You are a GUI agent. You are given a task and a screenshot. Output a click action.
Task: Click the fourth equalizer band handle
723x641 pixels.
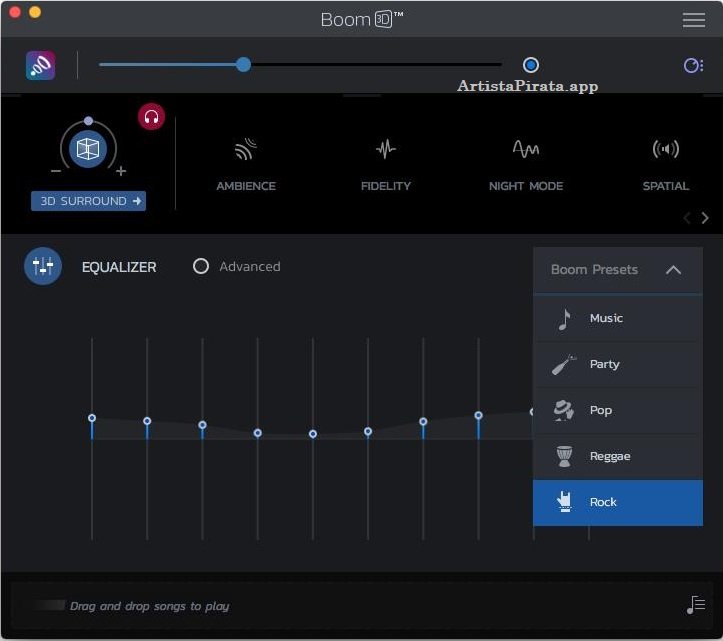[x=258, y=433]
